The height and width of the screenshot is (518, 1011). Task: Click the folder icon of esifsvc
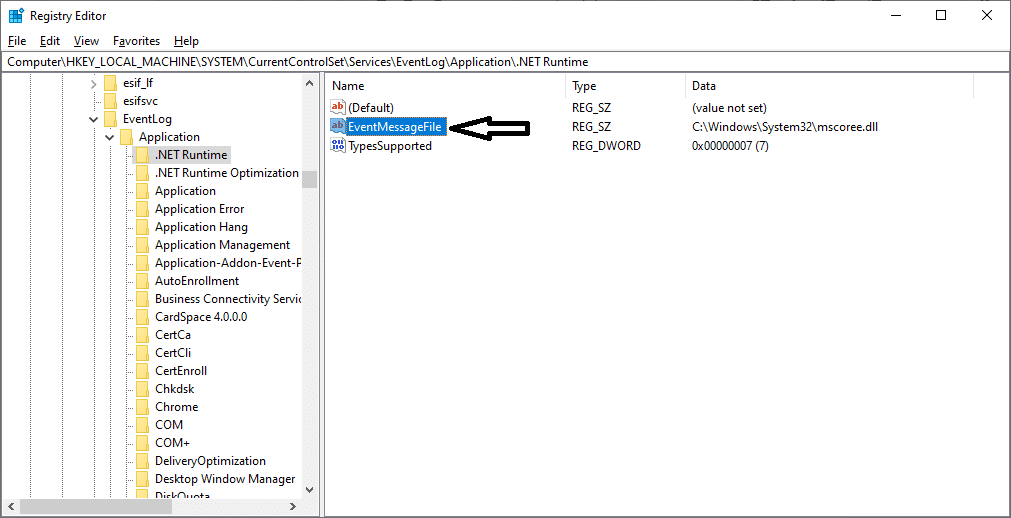pos(111,101)
